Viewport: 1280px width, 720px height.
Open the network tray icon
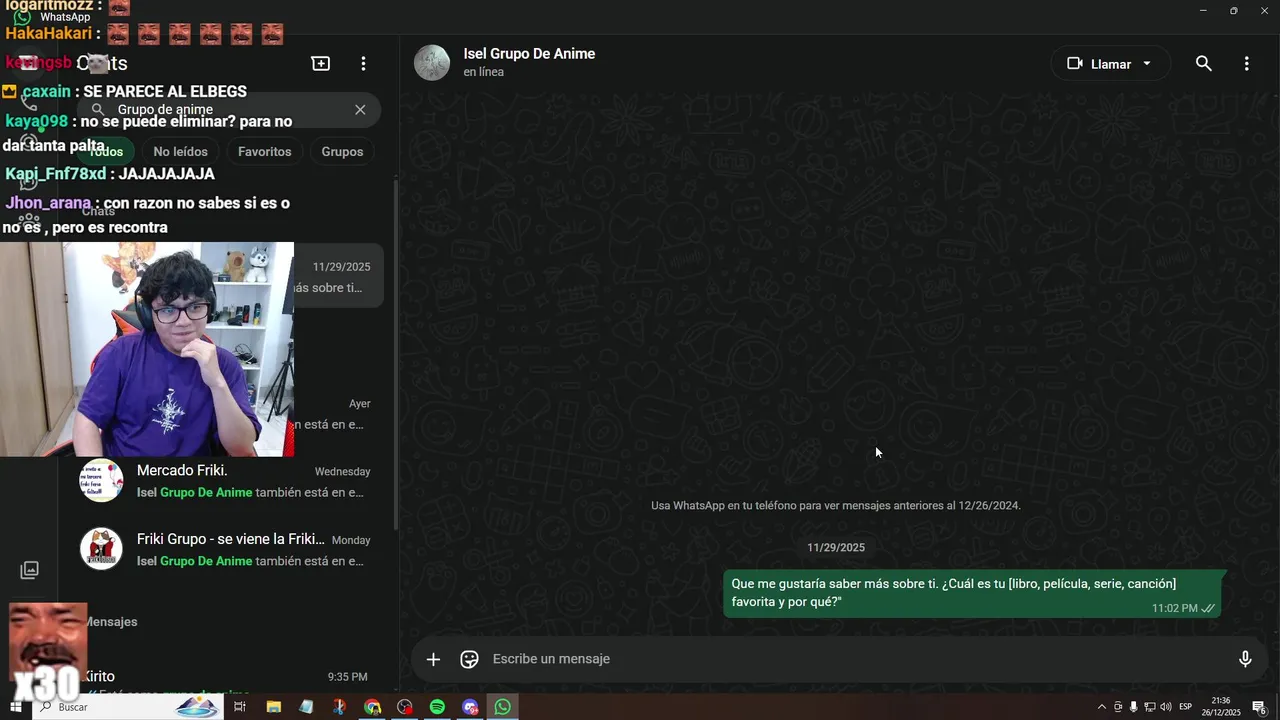[x=1149, y=707]
